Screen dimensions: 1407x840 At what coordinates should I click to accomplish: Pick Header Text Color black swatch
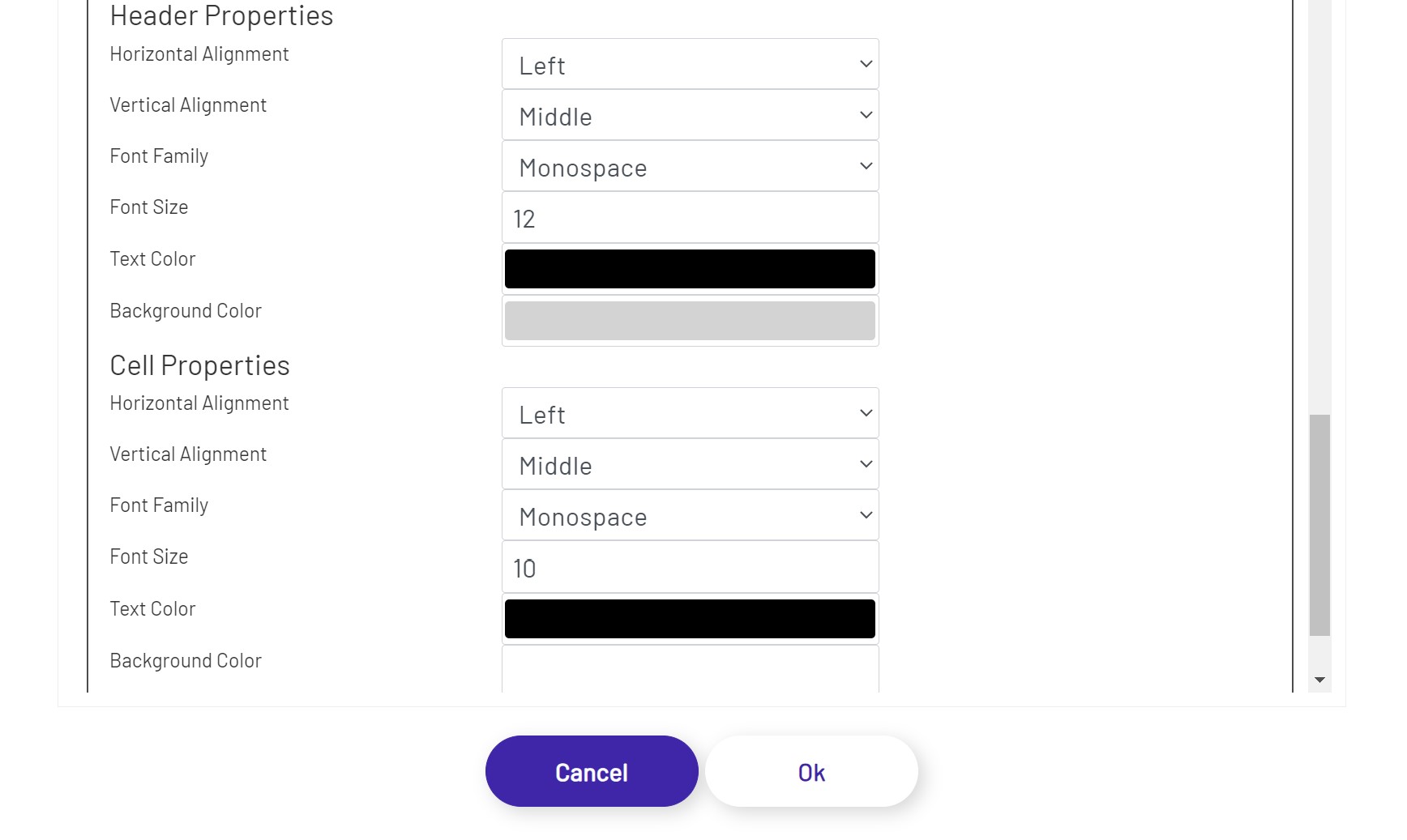689,269
